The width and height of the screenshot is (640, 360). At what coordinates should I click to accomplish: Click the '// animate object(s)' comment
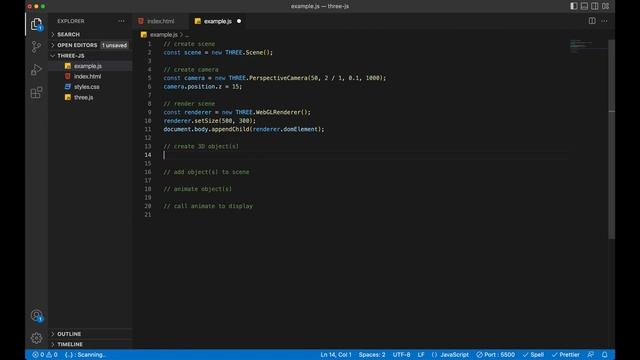click(x=198, y=189)
